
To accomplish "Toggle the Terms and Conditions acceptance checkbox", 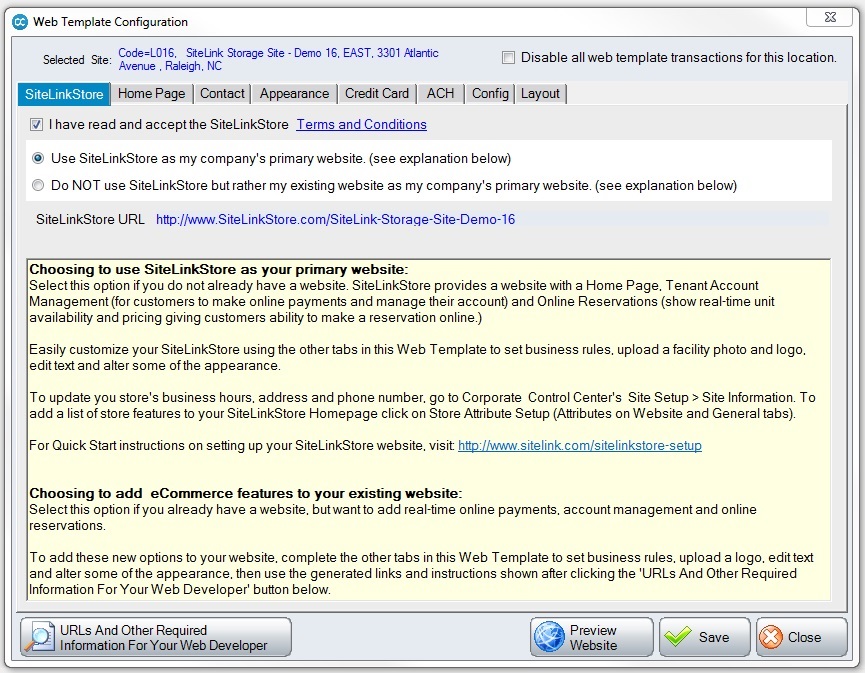I will coord(36,125).
